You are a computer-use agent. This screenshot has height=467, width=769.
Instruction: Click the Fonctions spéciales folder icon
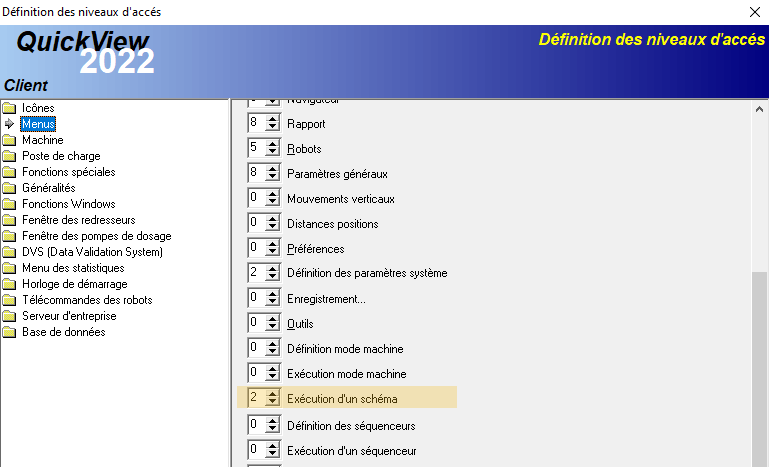[x=9, y=172]
